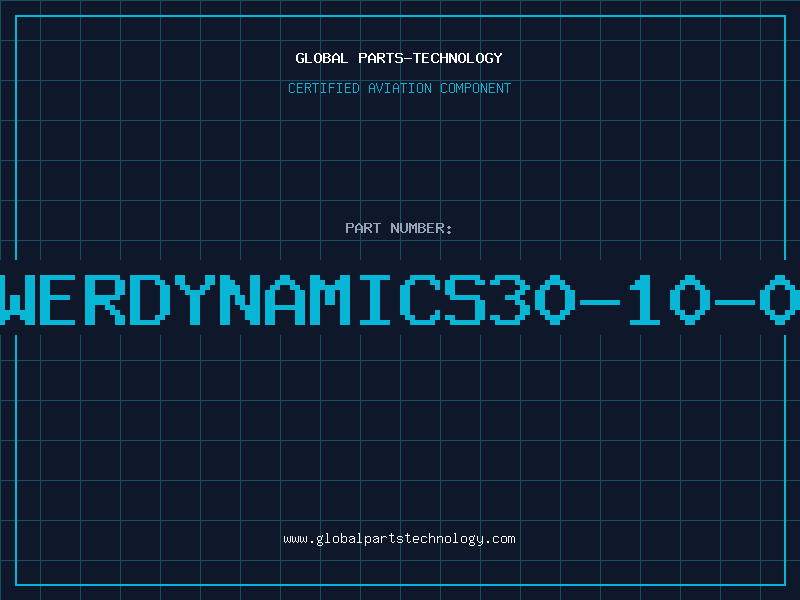This screenshot has height=600, width=800.
Task: Click the word GLOBAL in the header
Action: [320, 58]
